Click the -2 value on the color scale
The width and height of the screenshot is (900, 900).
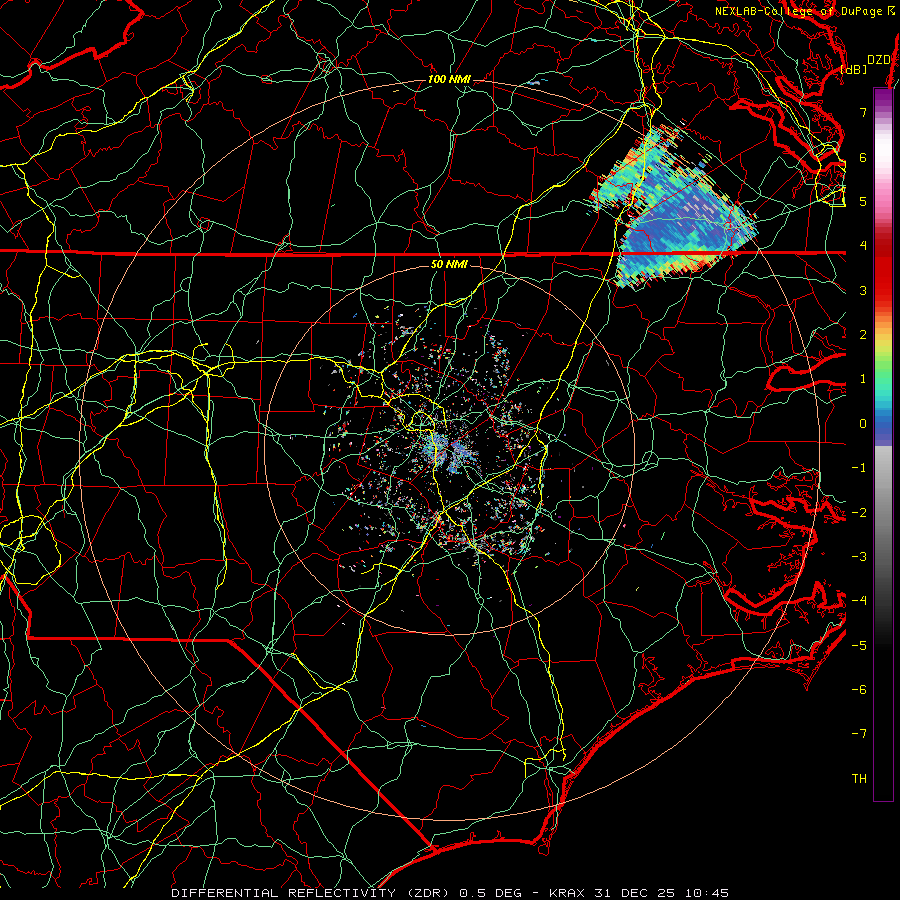tap(859, 513)
